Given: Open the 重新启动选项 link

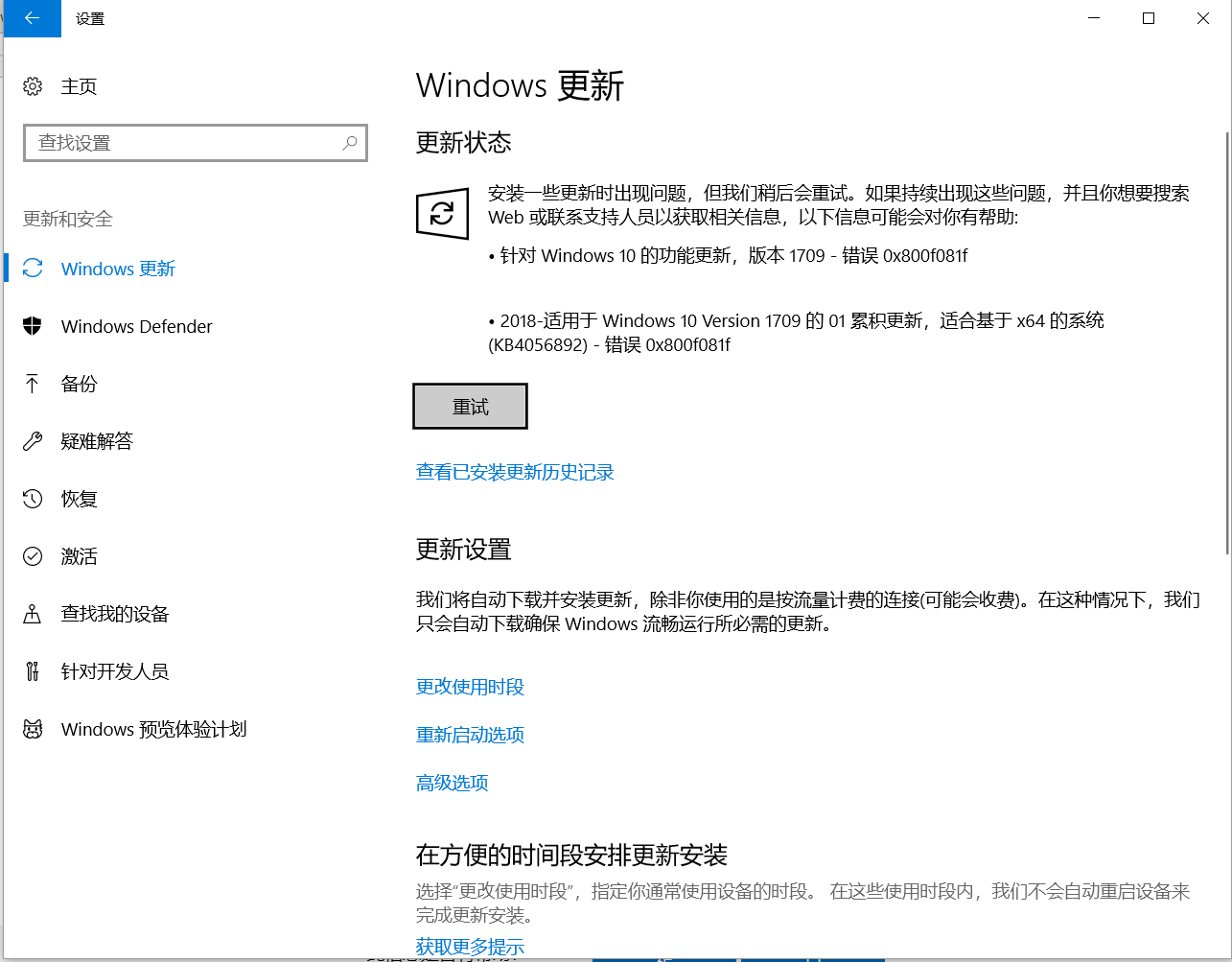Looking at the screenshot, I should coord(470,735).
